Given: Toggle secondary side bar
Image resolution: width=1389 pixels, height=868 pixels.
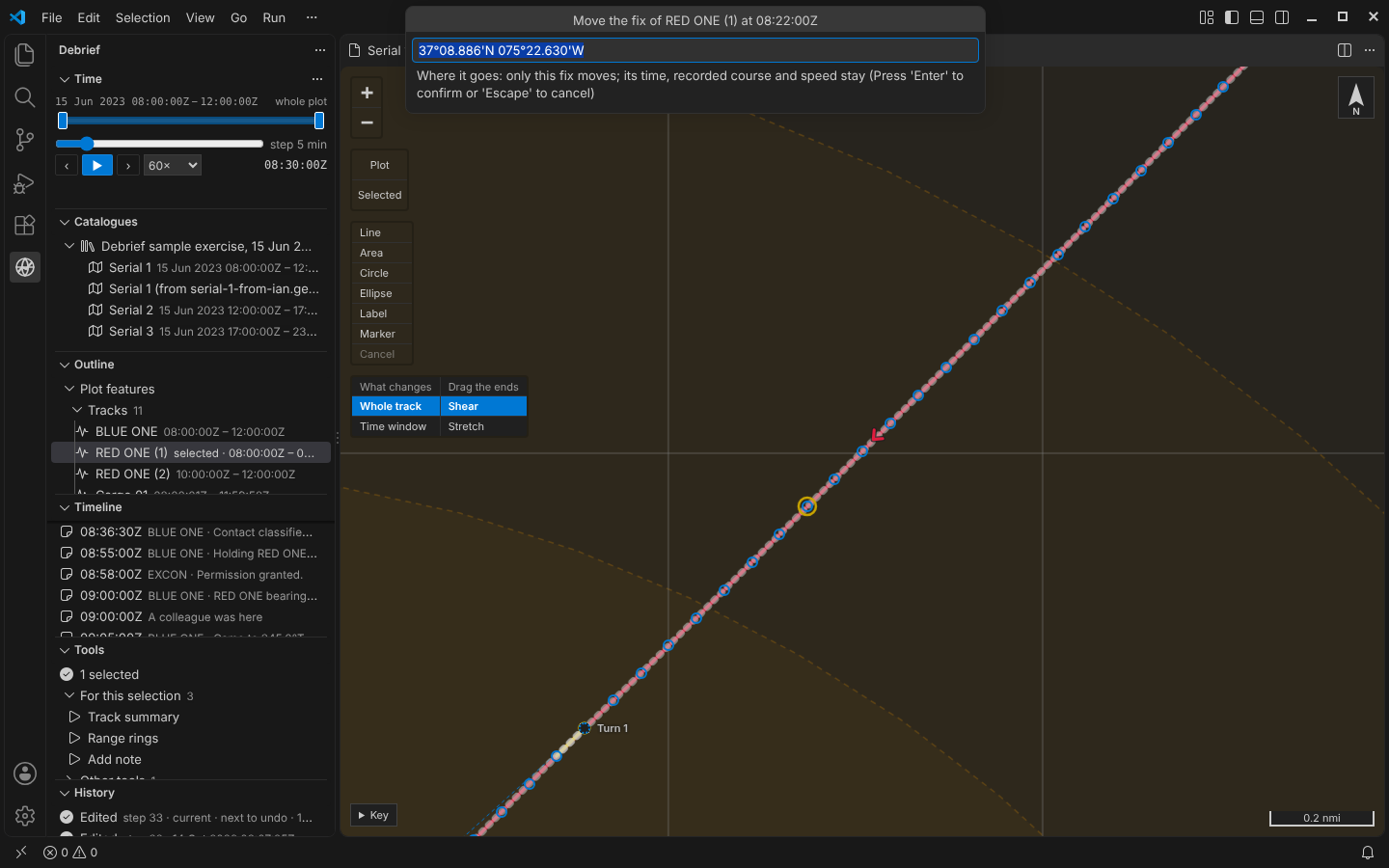Looking at the screenshot, I should [x=1282, y=17].
